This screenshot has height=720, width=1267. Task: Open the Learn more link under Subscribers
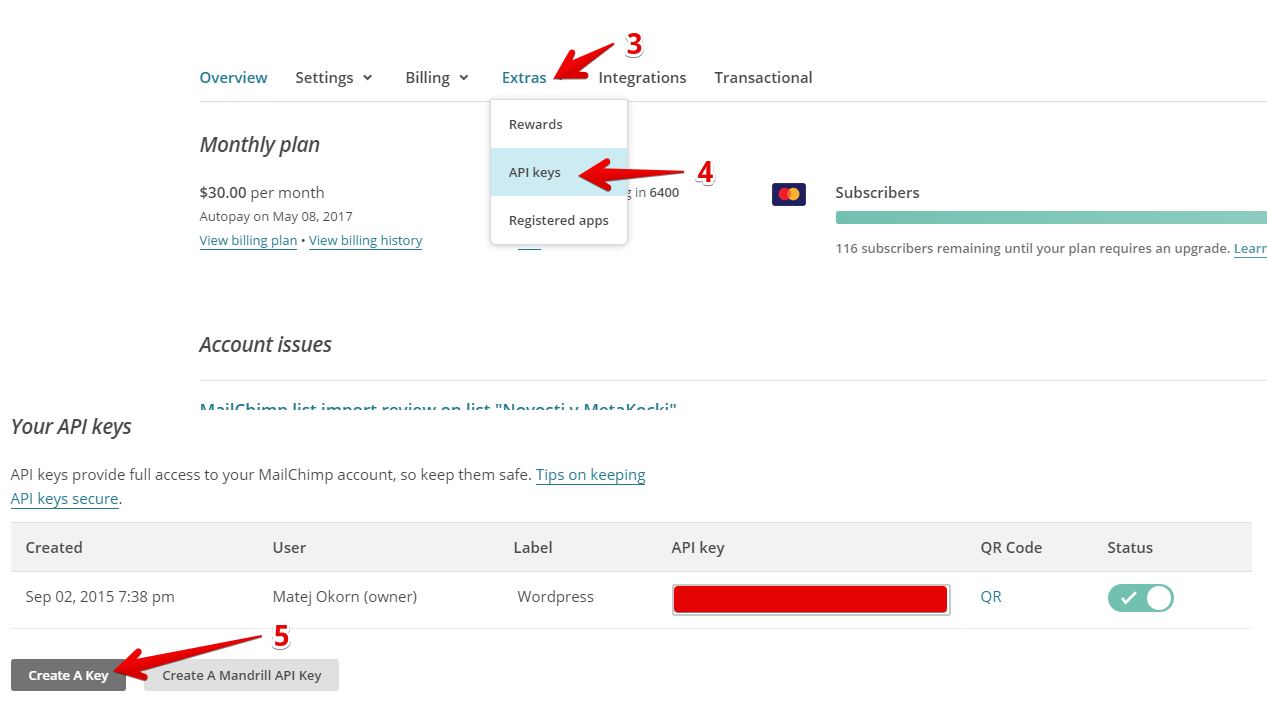[1250, 248]
